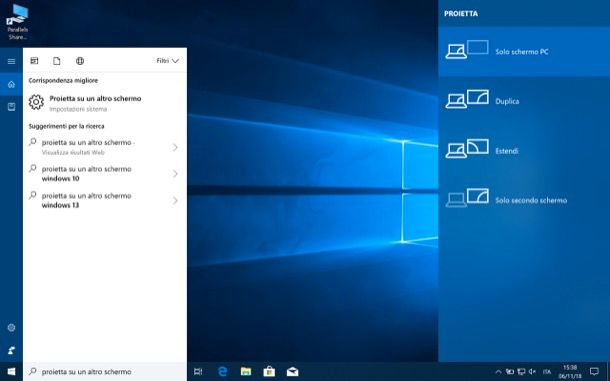Select Estendi projection mode
This screenshot has width=610, height=381.
click(x=524, y=151)
